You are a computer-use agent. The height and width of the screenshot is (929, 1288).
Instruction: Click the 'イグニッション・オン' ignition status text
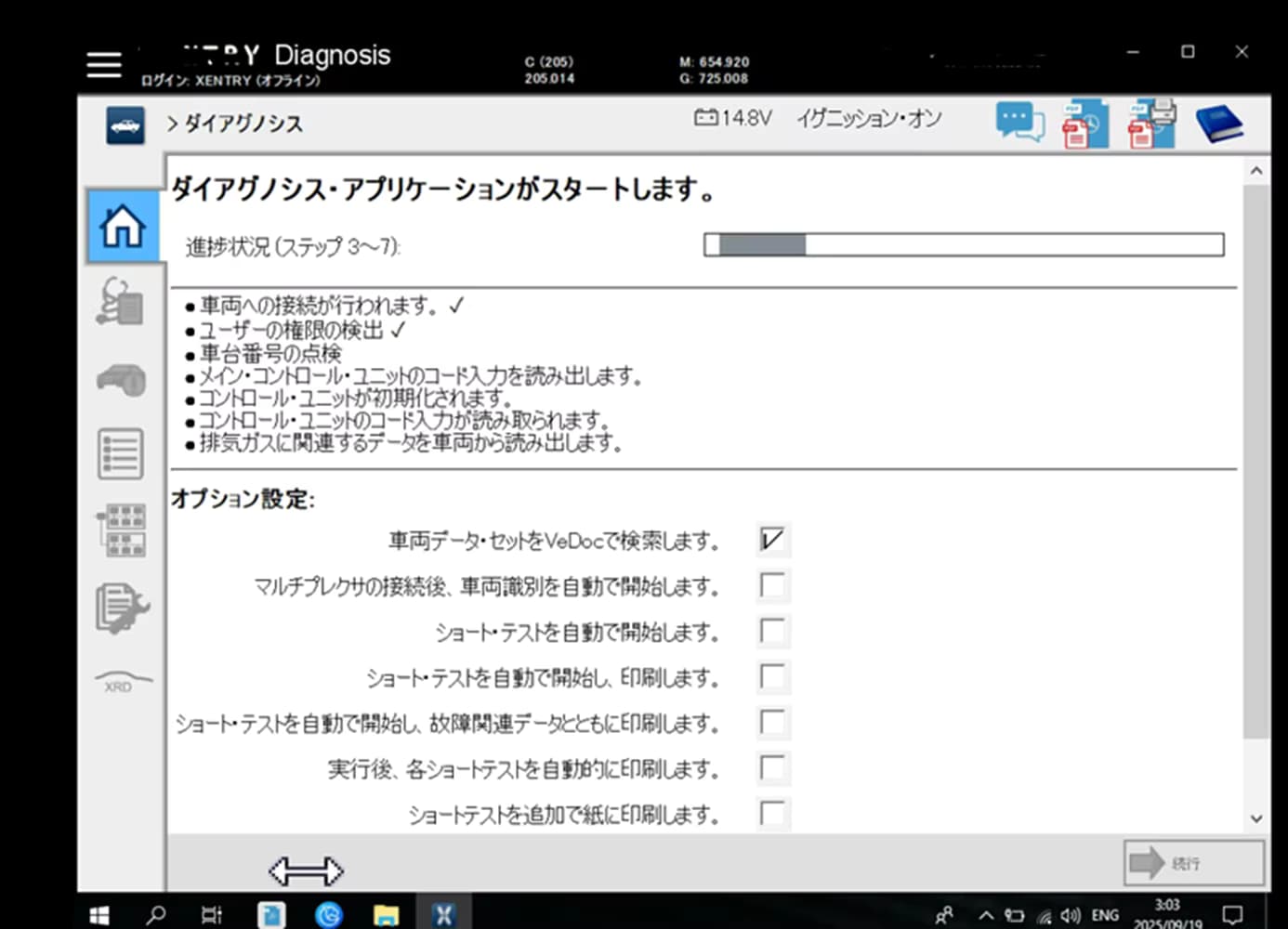[x=869, y=118]
